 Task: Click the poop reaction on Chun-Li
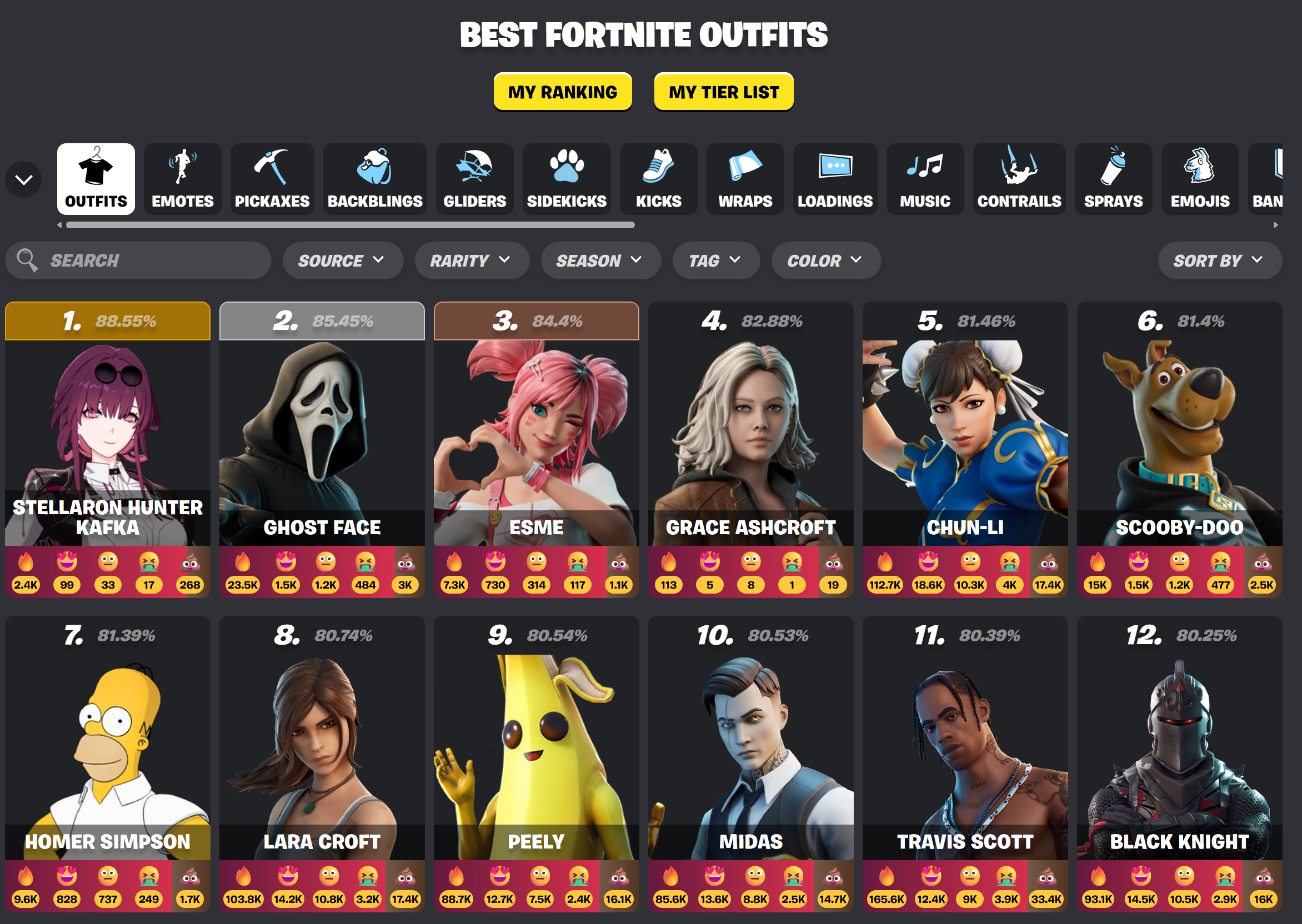tap(1048, 563)
